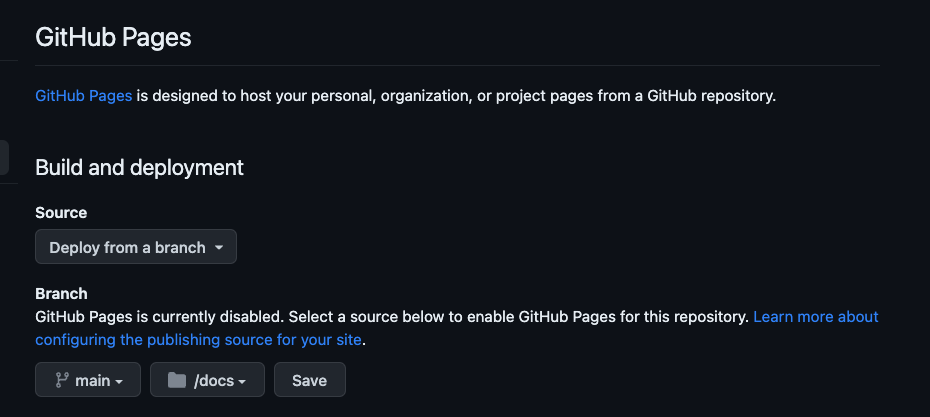The height and width of the screenshot is (417, 930).
Task: Click the Source field label
Action: [x=61, y=212]
